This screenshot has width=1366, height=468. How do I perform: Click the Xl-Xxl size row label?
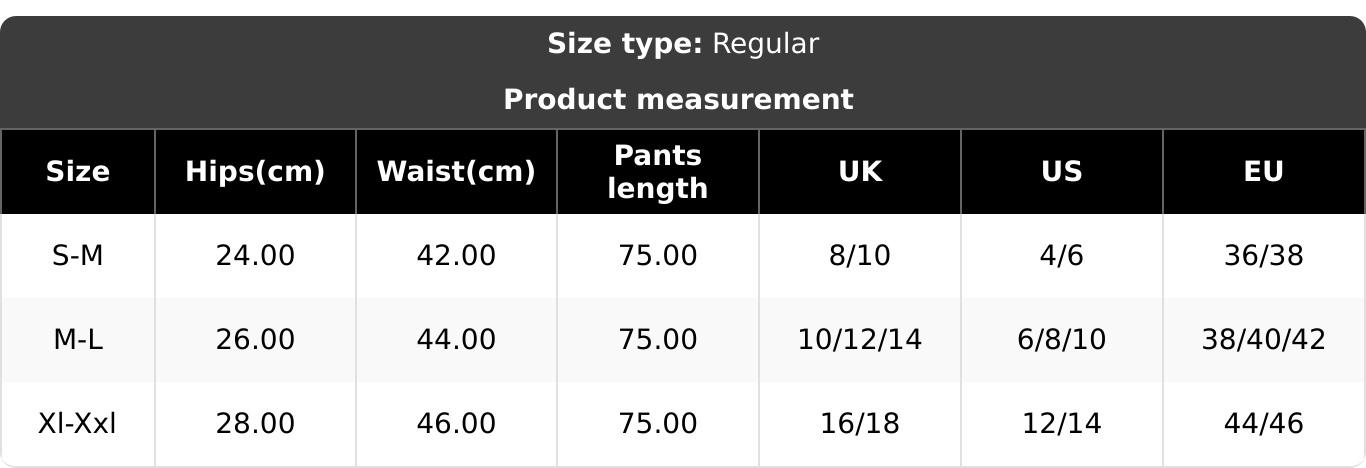pyautogui.click(x=77, y=424)
